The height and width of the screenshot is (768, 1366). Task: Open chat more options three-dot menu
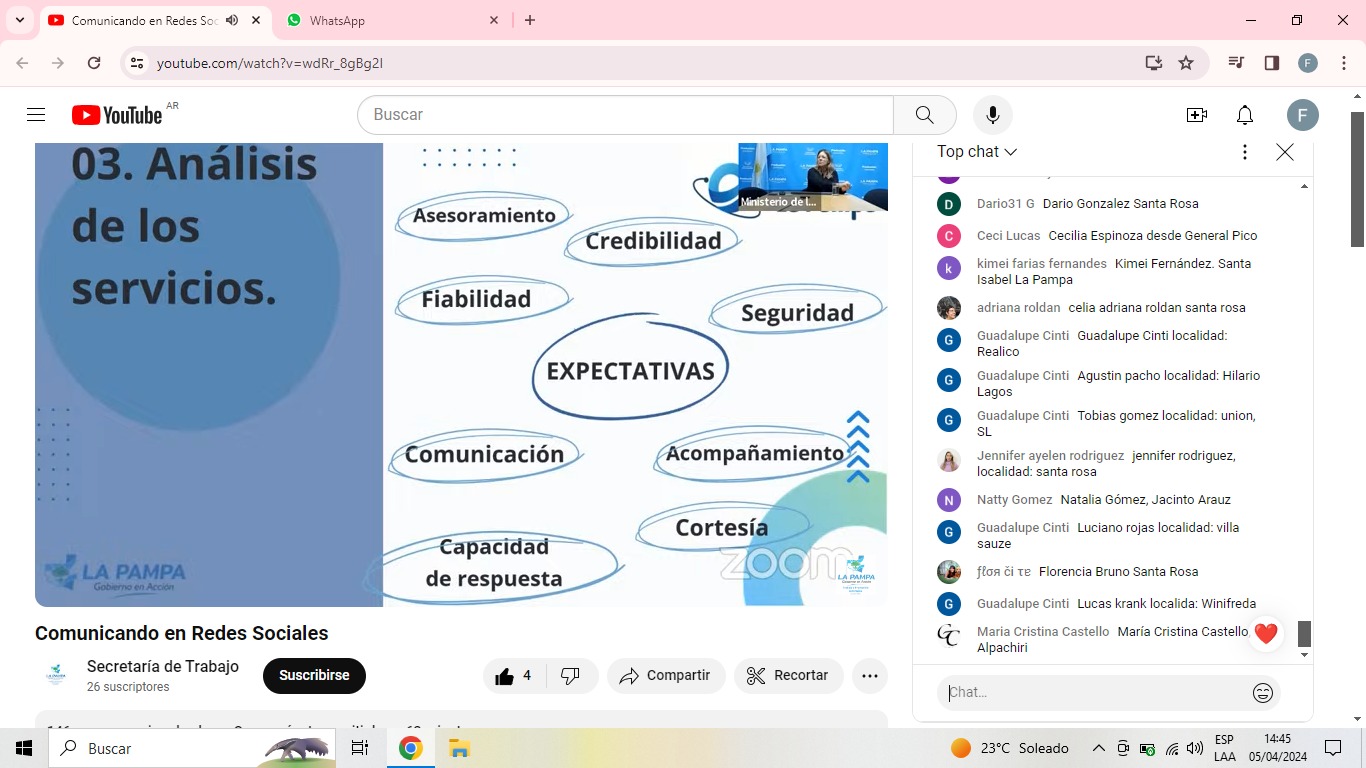click(1244, 152)
